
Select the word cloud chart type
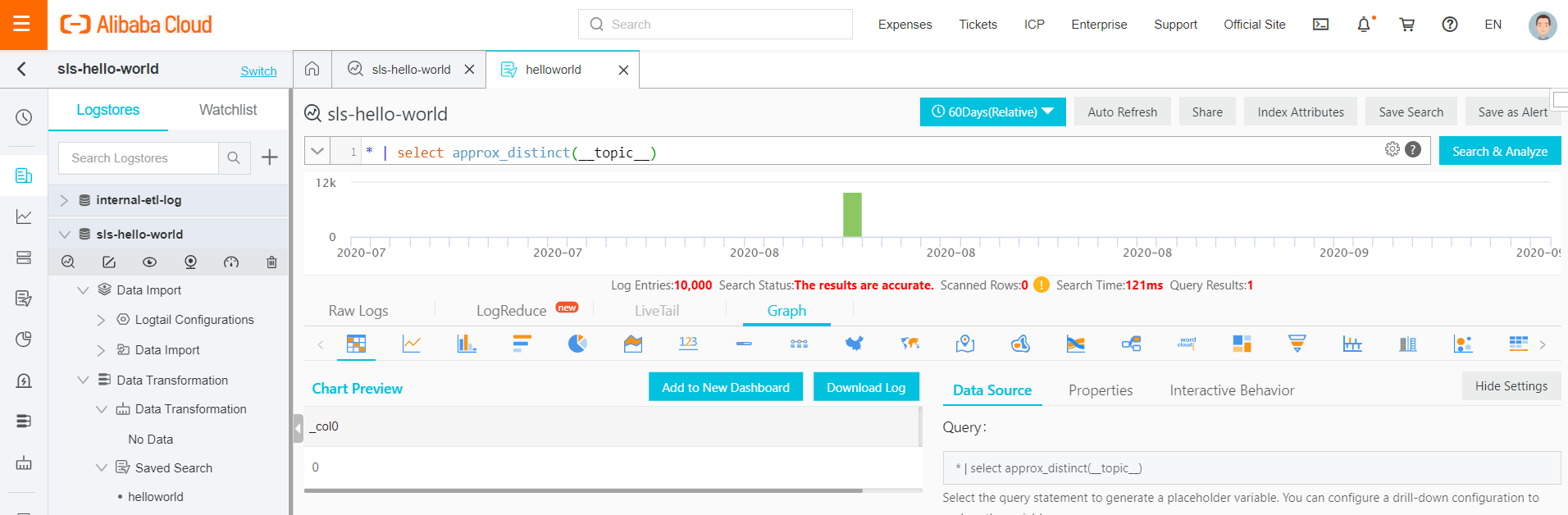[1187, 344]
